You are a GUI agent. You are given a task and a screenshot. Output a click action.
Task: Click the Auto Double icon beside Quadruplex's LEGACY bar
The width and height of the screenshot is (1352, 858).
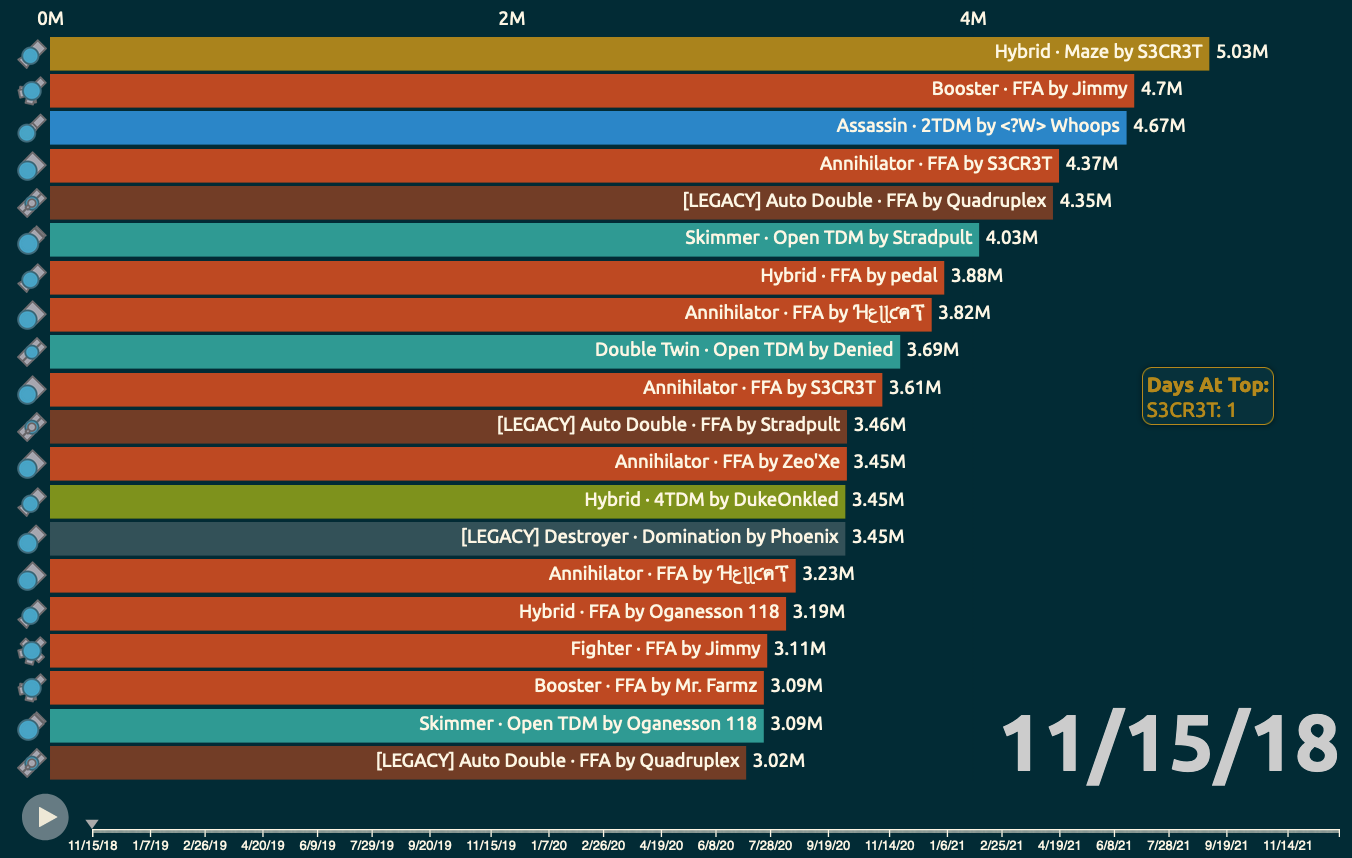(30, 201)
